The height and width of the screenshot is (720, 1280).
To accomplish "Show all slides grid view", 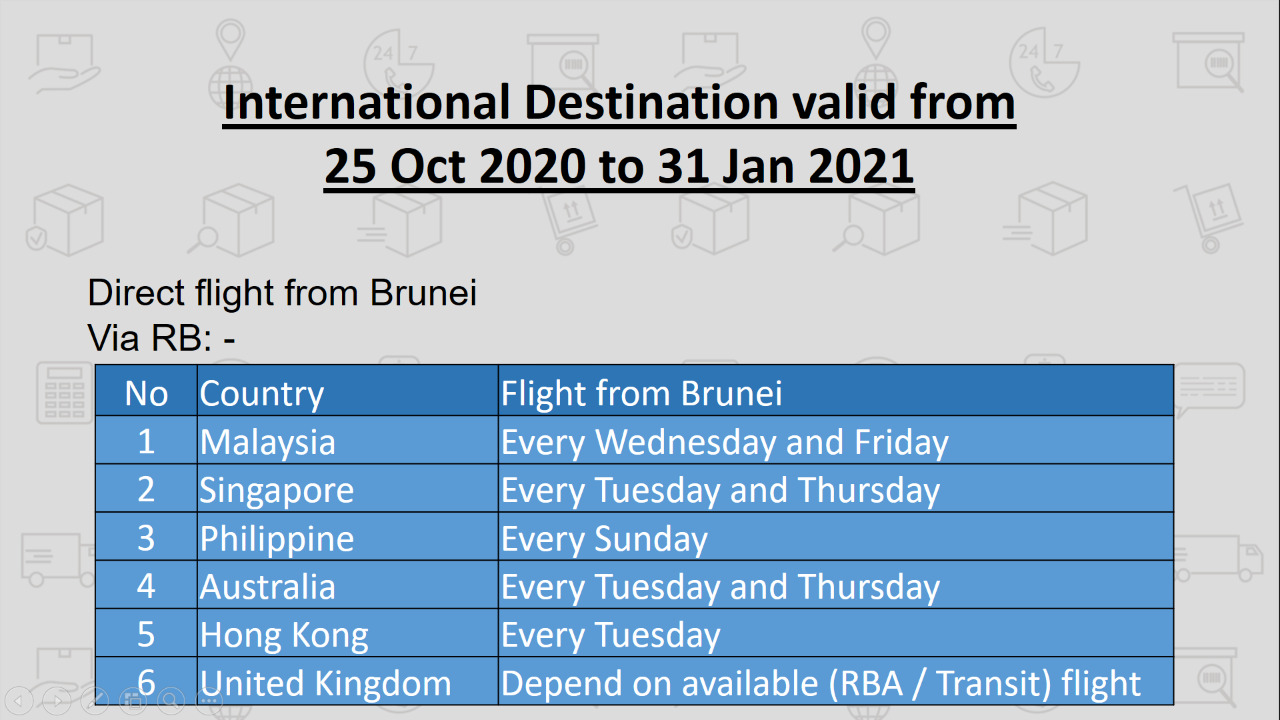I will (x=133, y=701).
